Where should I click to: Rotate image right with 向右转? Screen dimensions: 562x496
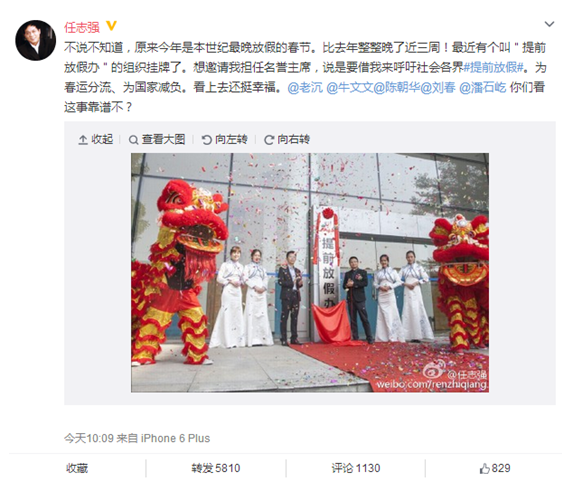287,139
